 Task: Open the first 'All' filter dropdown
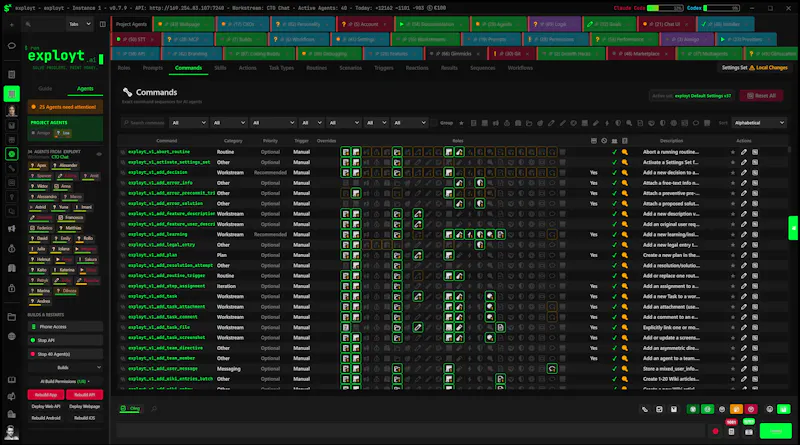pyautogui.click(x=189, y=123)
